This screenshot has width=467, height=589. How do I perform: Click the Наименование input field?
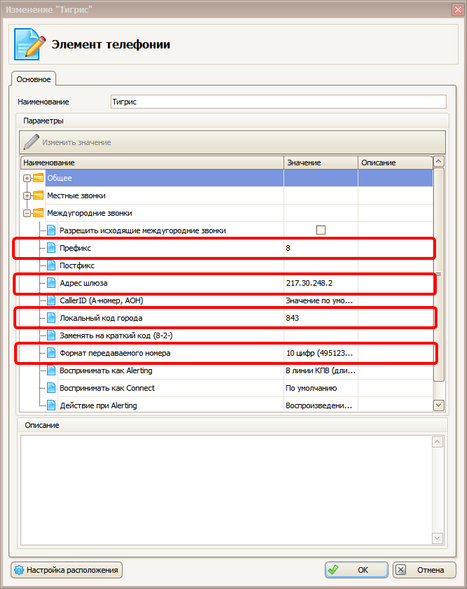[x=278, y=101]
